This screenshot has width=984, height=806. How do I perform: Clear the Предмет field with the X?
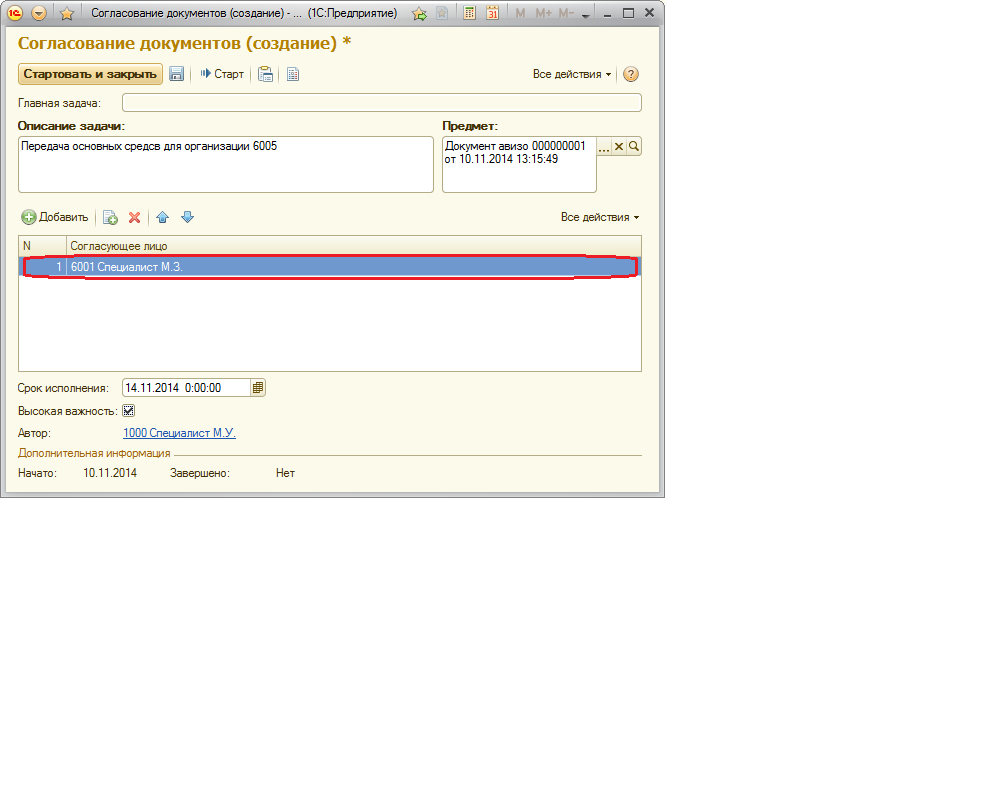coord(618,147)
